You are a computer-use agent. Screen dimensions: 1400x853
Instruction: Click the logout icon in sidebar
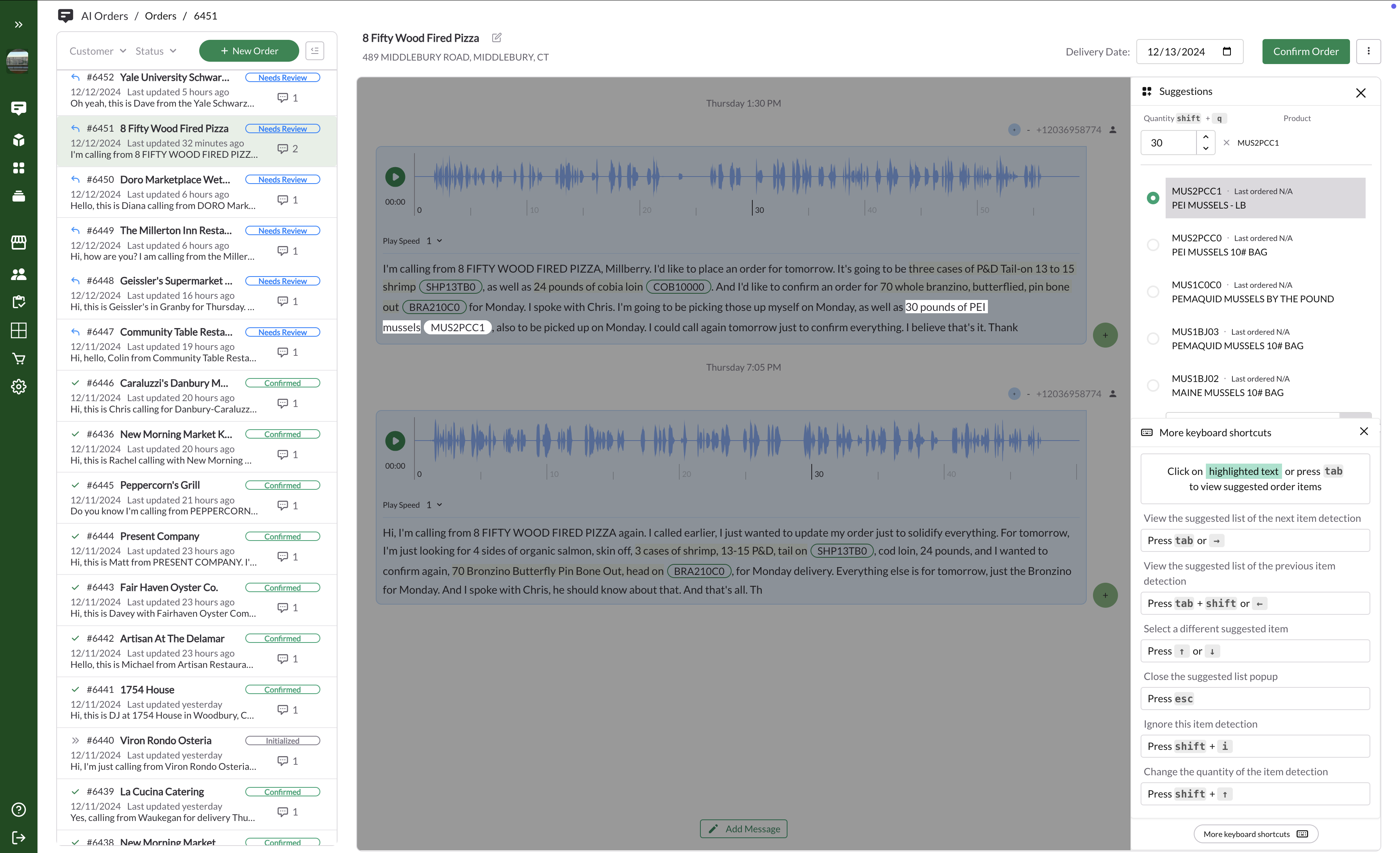coord(18,838)
